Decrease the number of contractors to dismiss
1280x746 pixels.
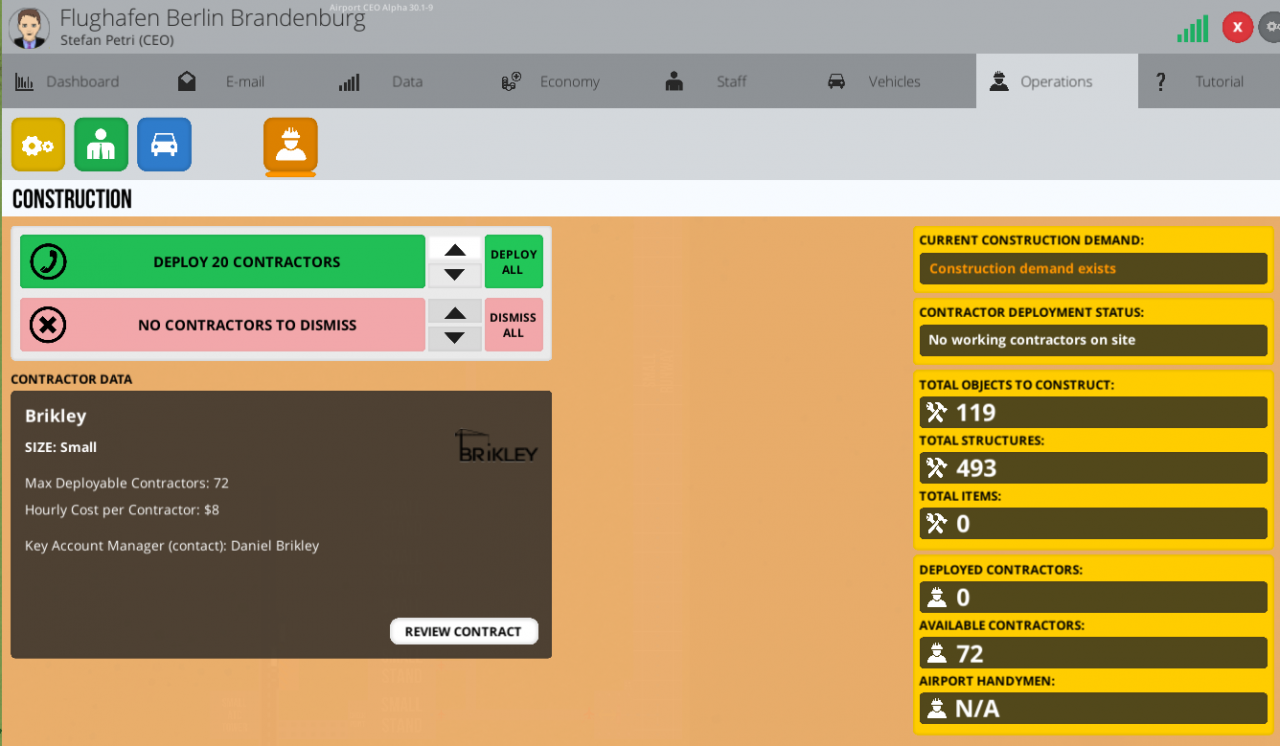click(455, 338)
